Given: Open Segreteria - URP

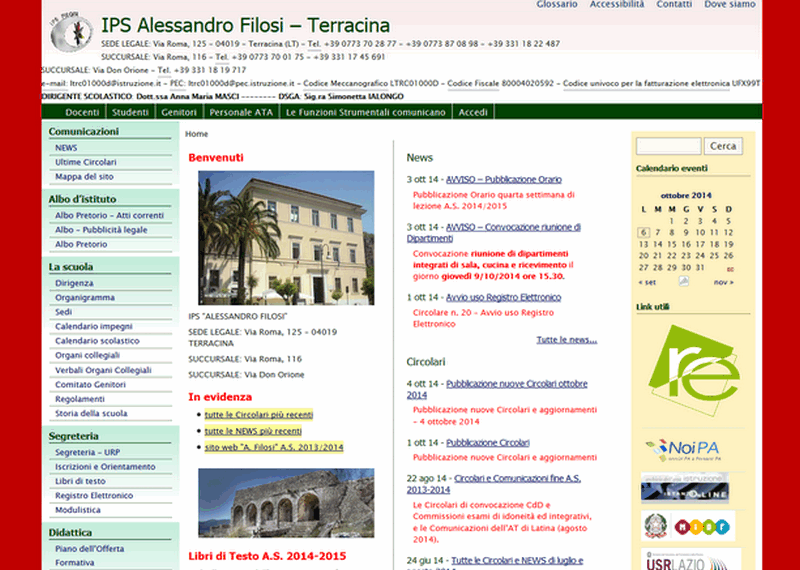Looking at the screenshot, I should 88,452.
